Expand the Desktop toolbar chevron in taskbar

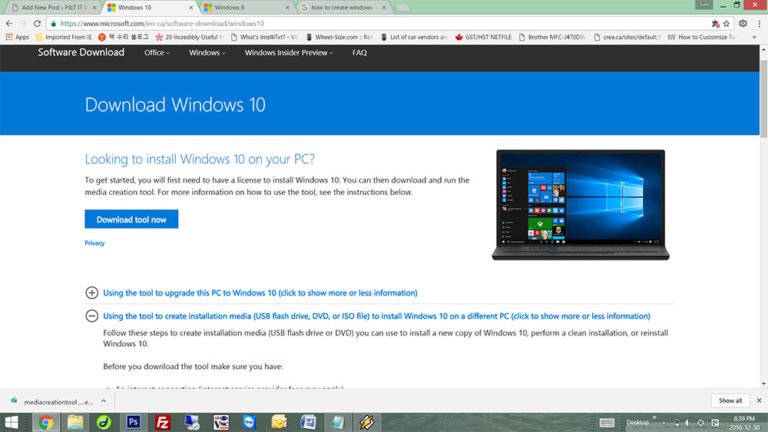pyautogui.click(x=654, y=418)
